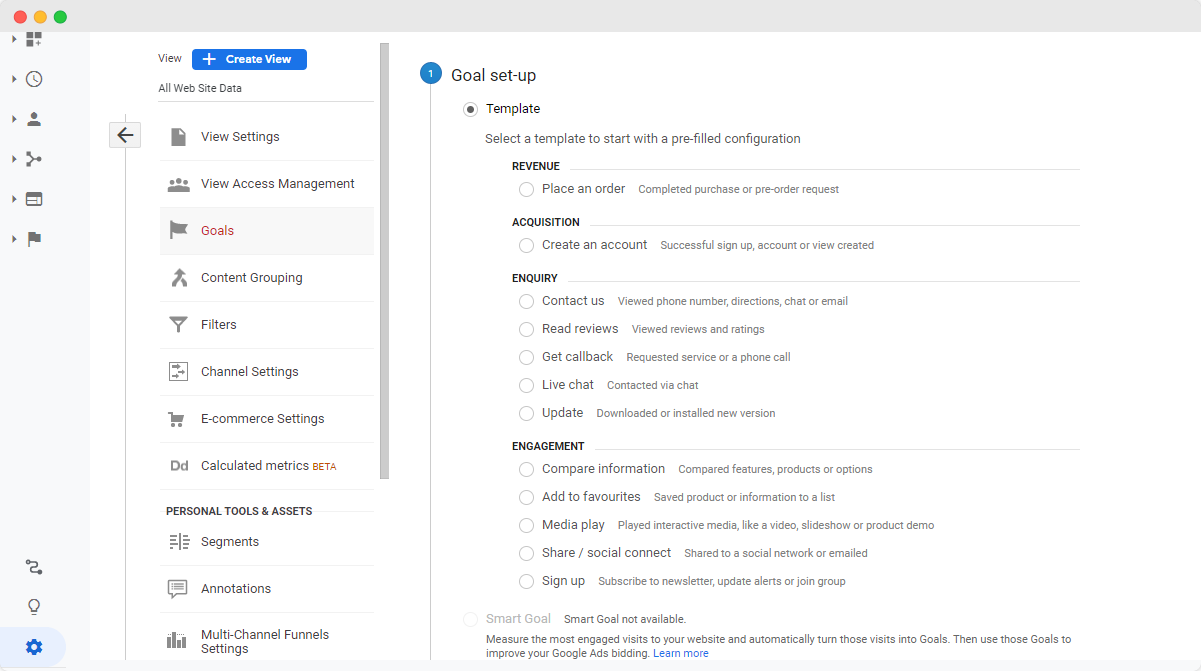Select the Sign up engagement template
Viewport: 1201px width, 671px height.
coord(526,581)
